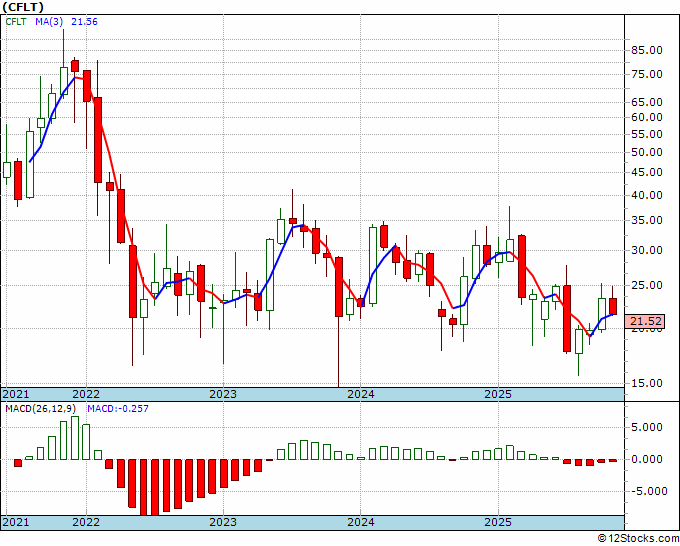This screenshot has height=546, width=680.
Task: Click 2021 on the price chart timeline
Action: coord(16,395)
